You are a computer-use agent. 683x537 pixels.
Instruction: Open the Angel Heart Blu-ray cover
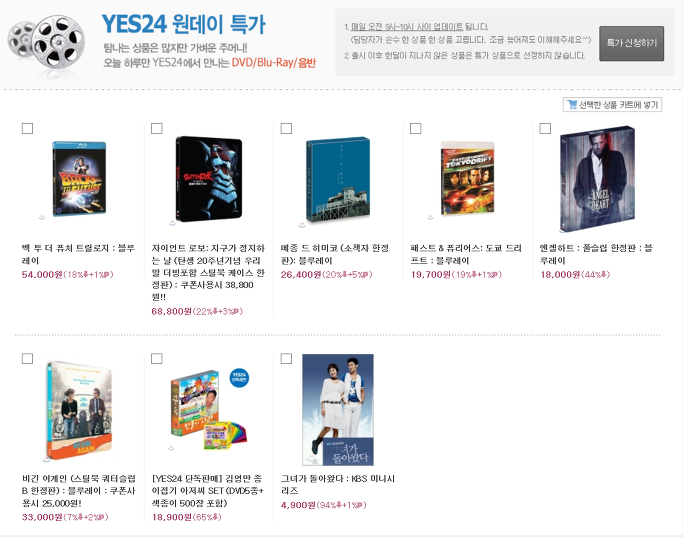[x=597, y=179]
